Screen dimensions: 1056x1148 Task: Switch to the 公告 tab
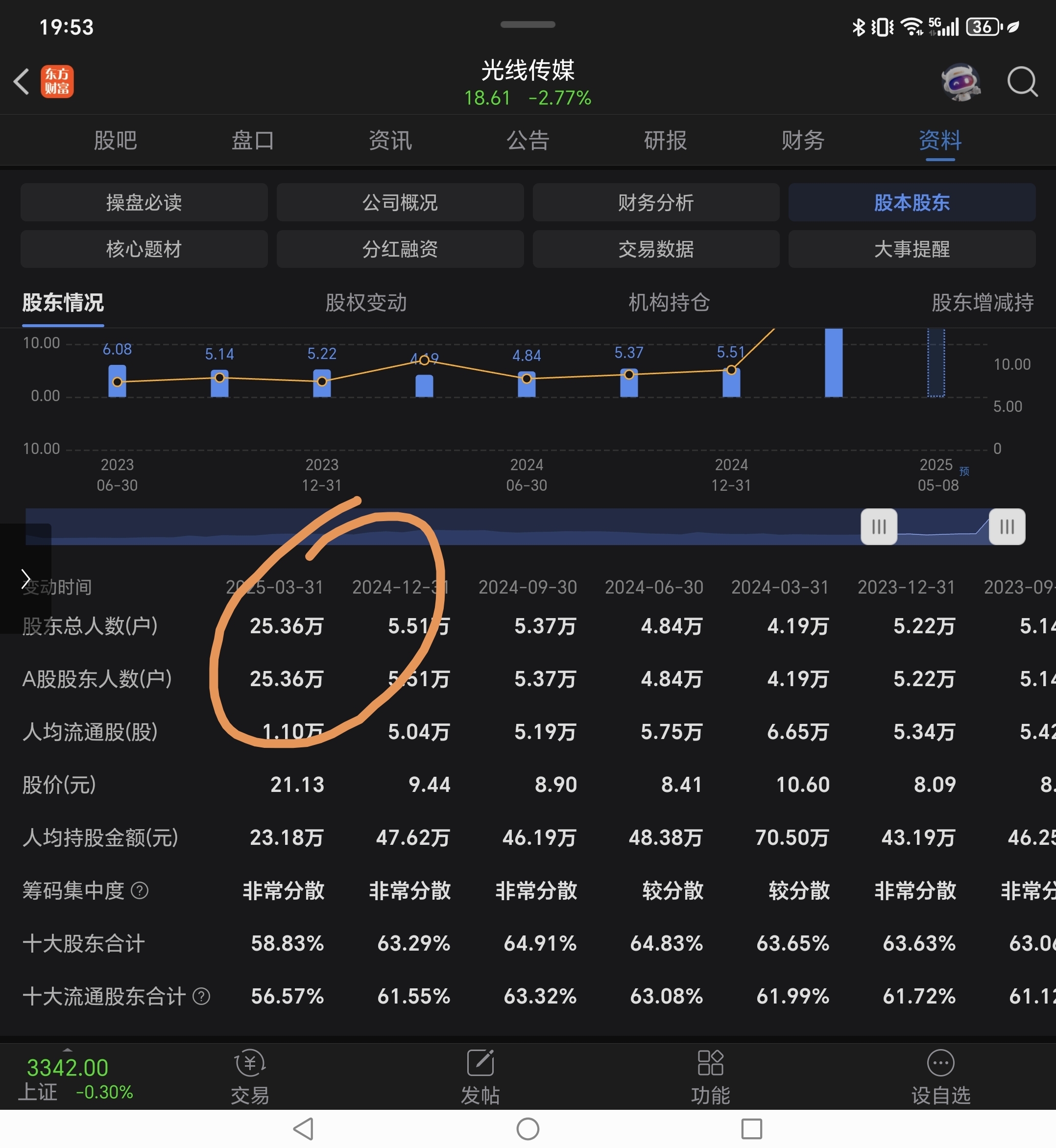pyautogui.click(x=528, y=141)
